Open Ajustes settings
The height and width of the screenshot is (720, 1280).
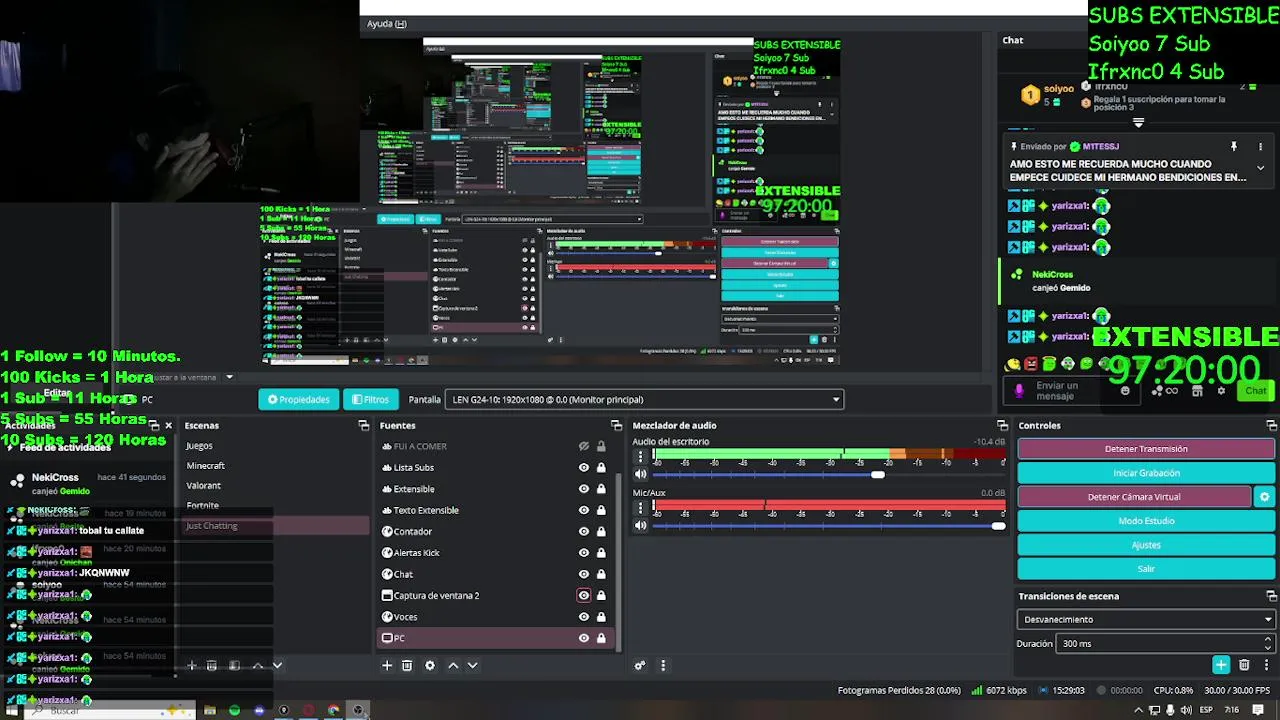pyautogui.click(x=1146, y=545)
